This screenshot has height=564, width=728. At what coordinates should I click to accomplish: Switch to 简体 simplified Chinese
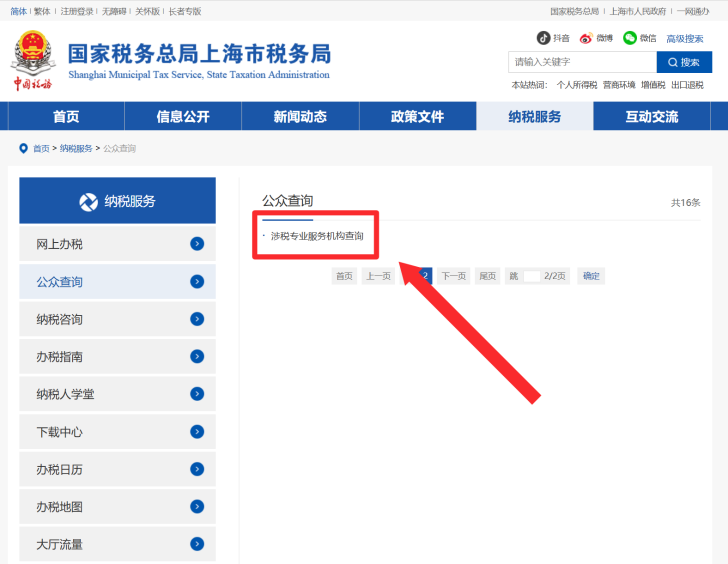pyautogui.click(x=19, y=11)
